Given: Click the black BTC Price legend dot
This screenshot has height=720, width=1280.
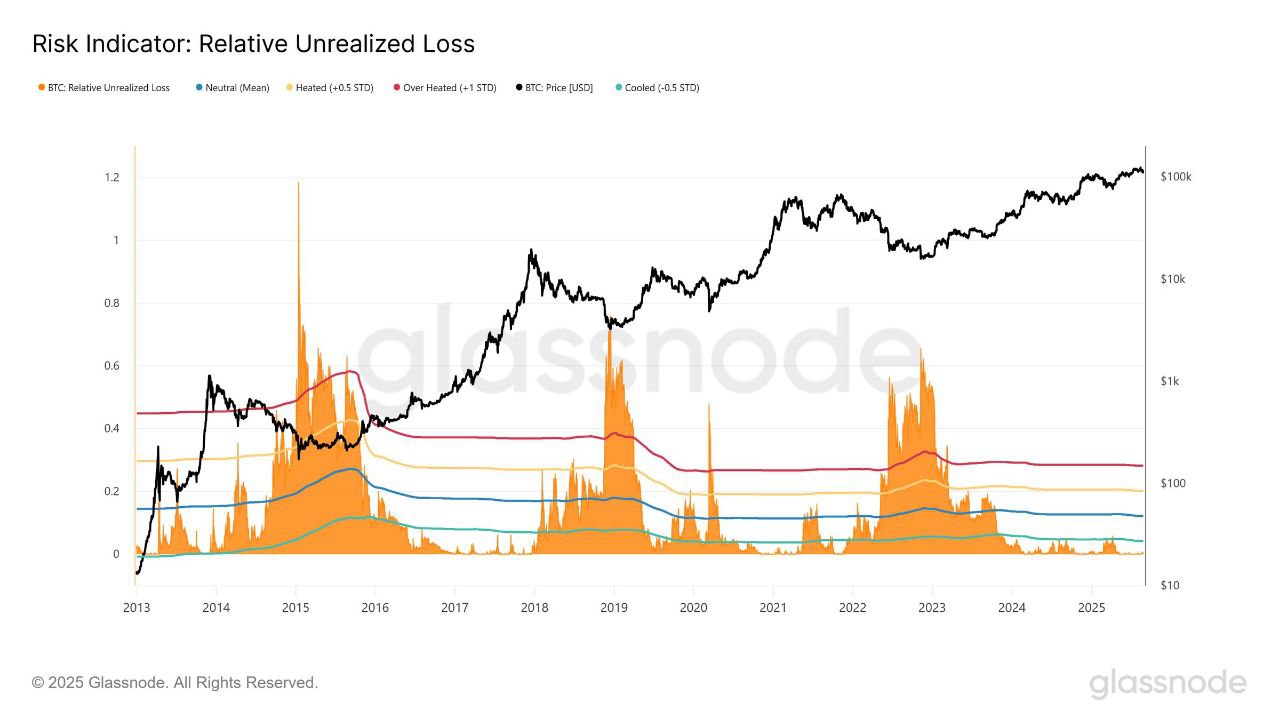Looking at the screenshot, I should point(518,88).
